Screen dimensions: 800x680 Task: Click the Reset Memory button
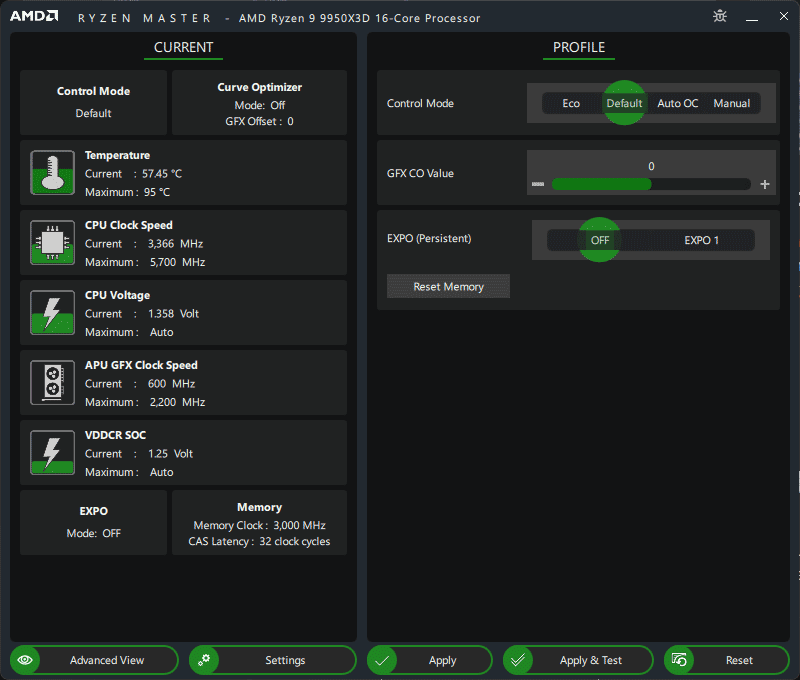448,286
